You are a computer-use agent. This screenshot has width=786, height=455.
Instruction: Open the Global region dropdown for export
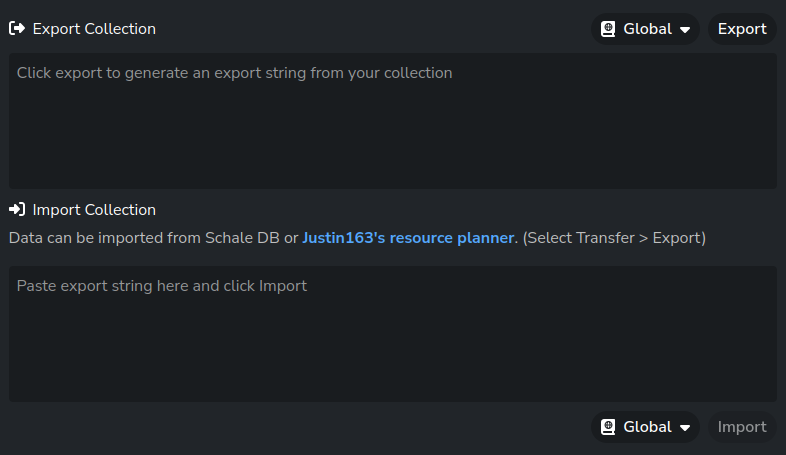tap(646, 29)
